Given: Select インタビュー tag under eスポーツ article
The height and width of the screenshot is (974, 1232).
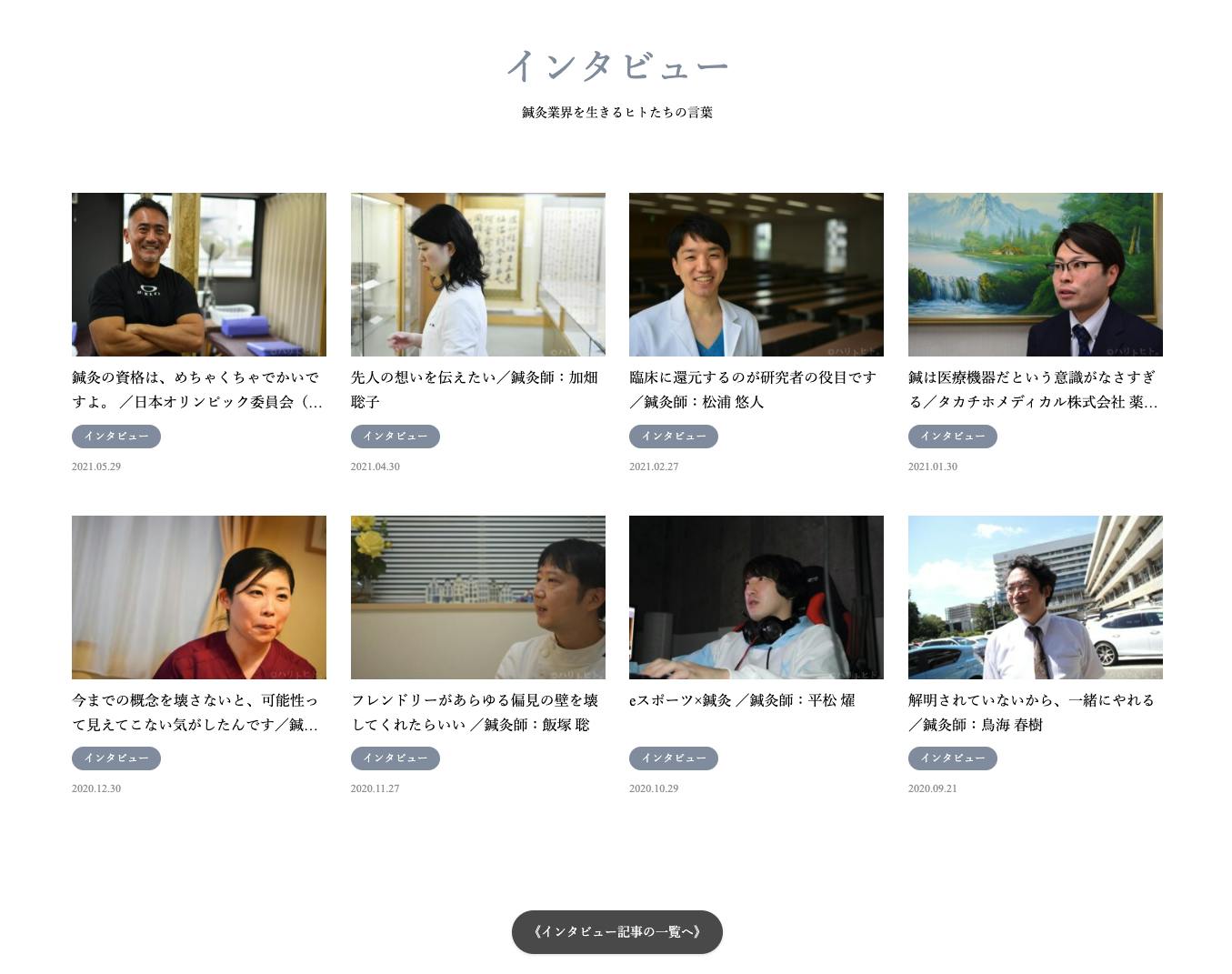Looking at the screenshot, I should [x=674, y=758].
